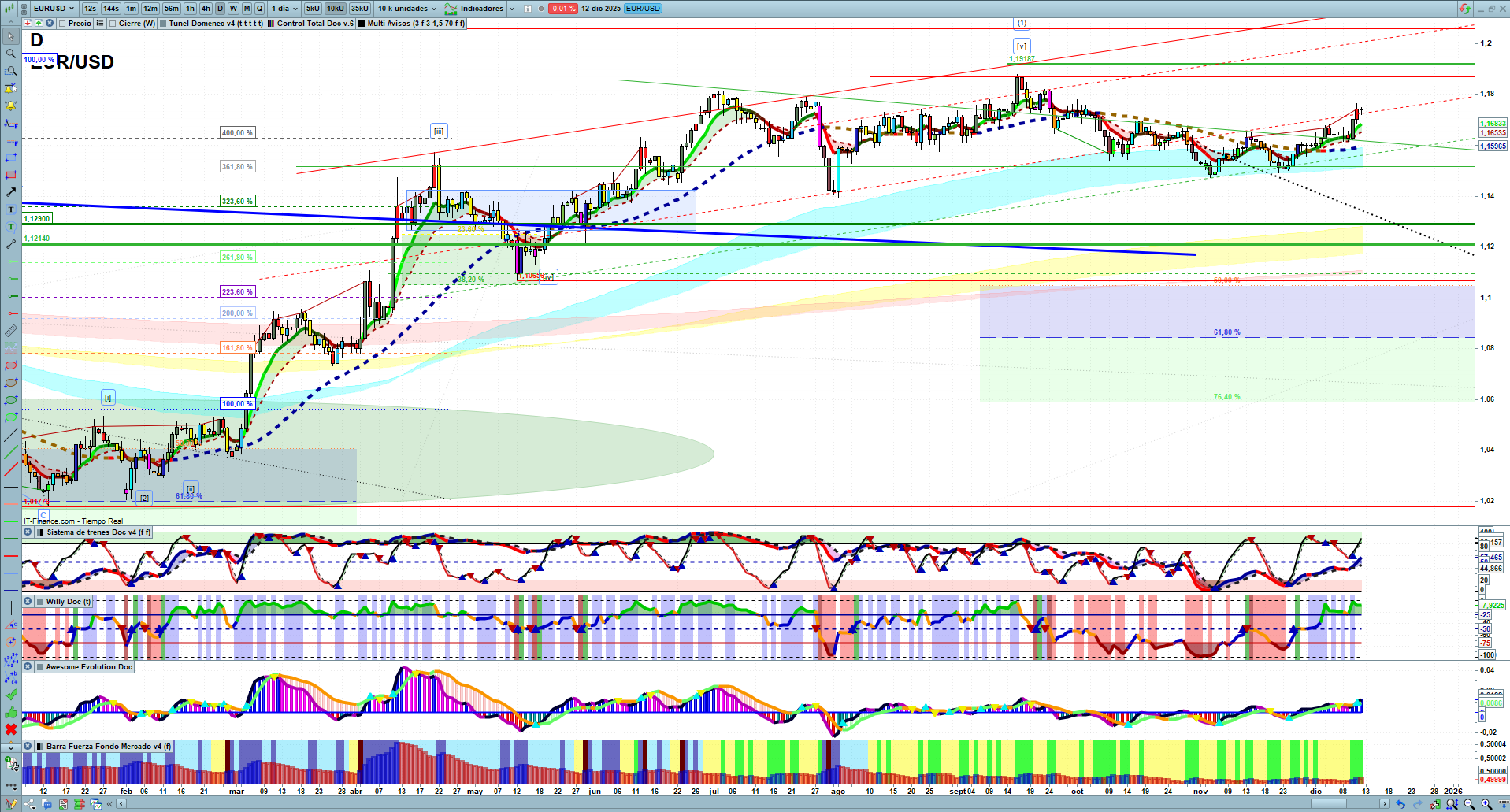Open the '1 día' period dropdown
This screenshot has width=1510, height=812.
(284, 9)
